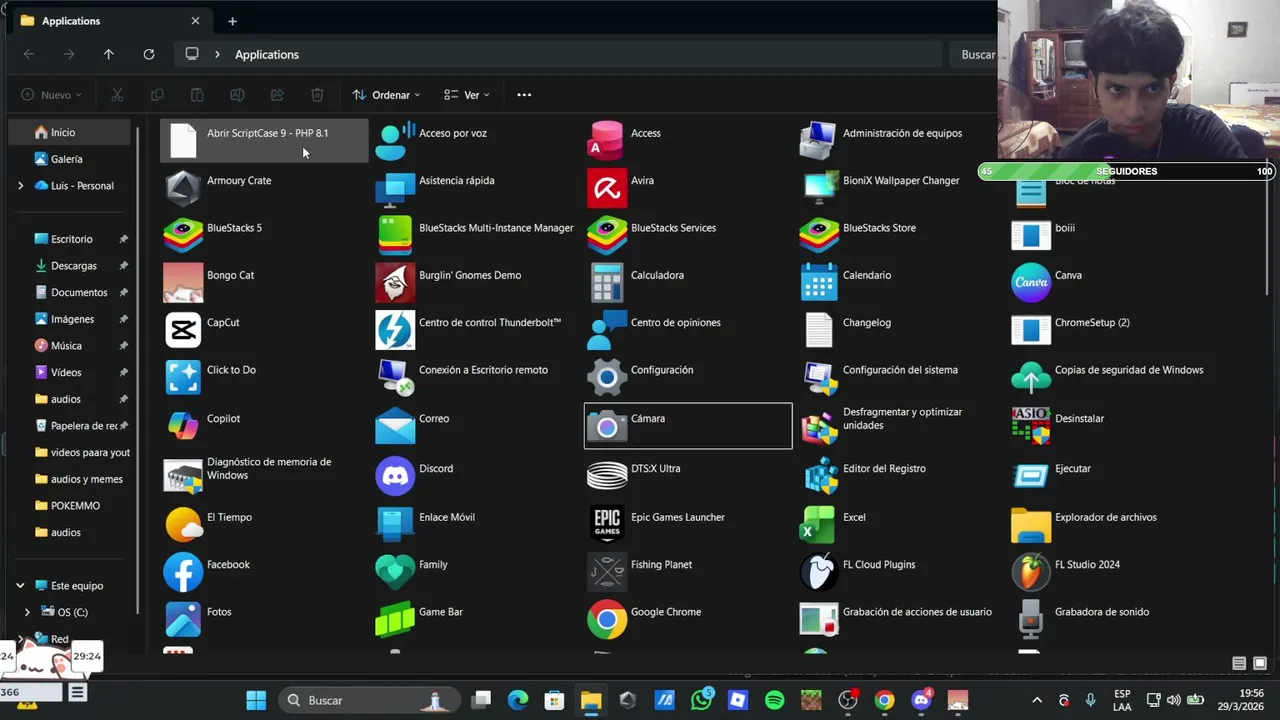Open the Bongo Cat app icon
Viewport: 1280px width, 720px height.
tap(183, 282)
